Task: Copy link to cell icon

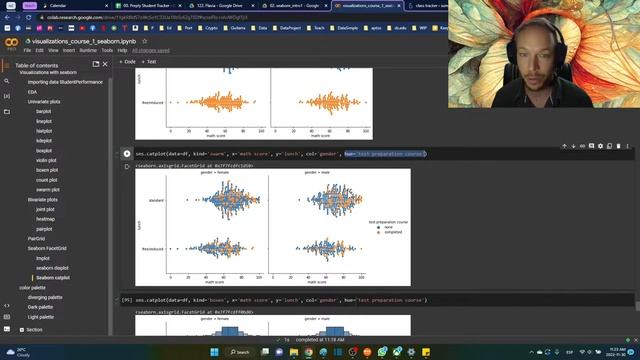Action: click(x=582, y=146)
